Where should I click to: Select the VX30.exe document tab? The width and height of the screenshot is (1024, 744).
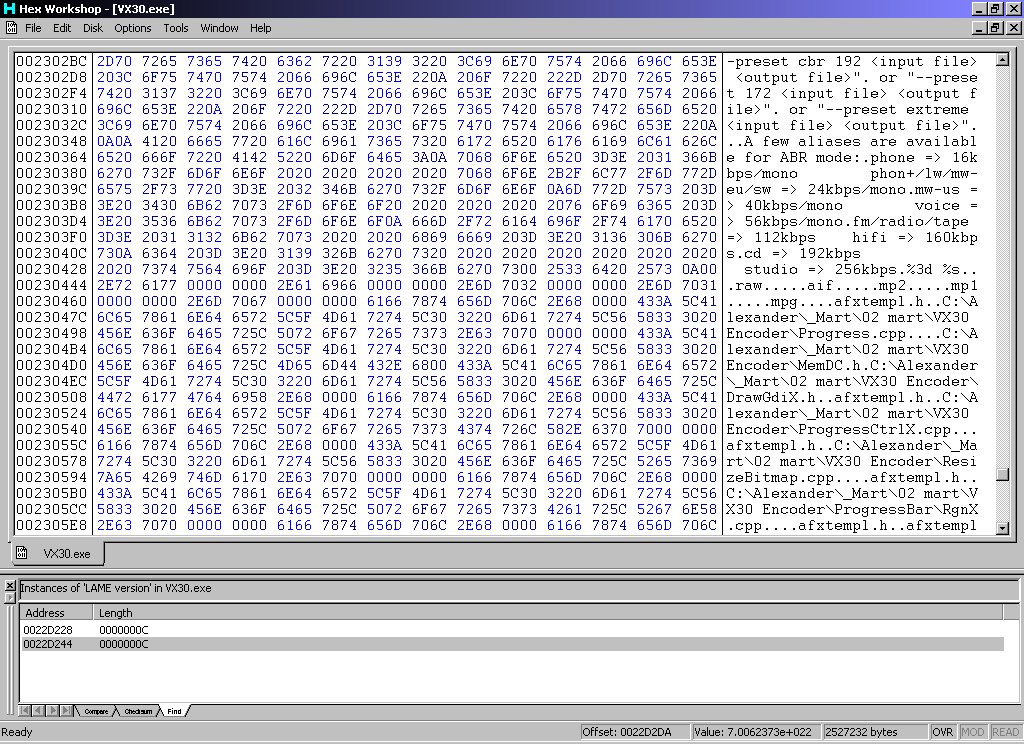(57, 553)
